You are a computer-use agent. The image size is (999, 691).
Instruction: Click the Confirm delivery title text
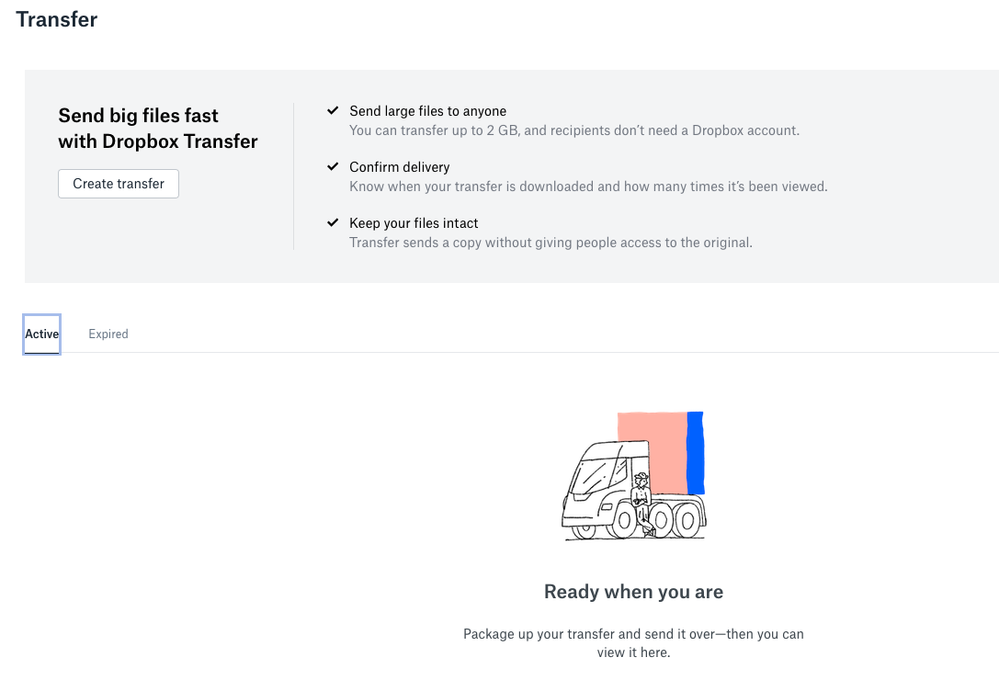(x=400, y=167)
